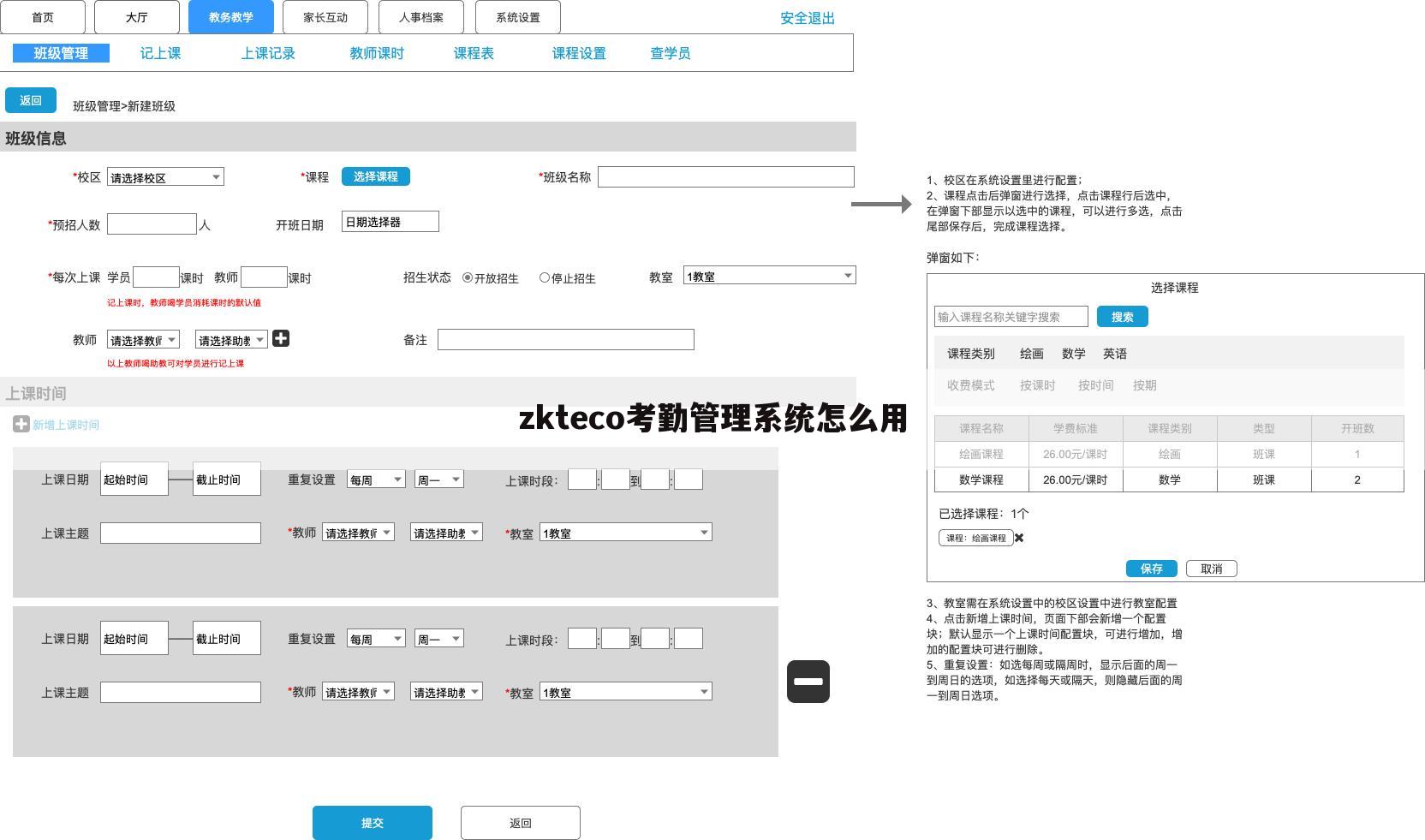Image resolution: width=1425 pixels, height=840 pixels.
Task: Open the 家长互动 tab
Action: coord(325,17)
